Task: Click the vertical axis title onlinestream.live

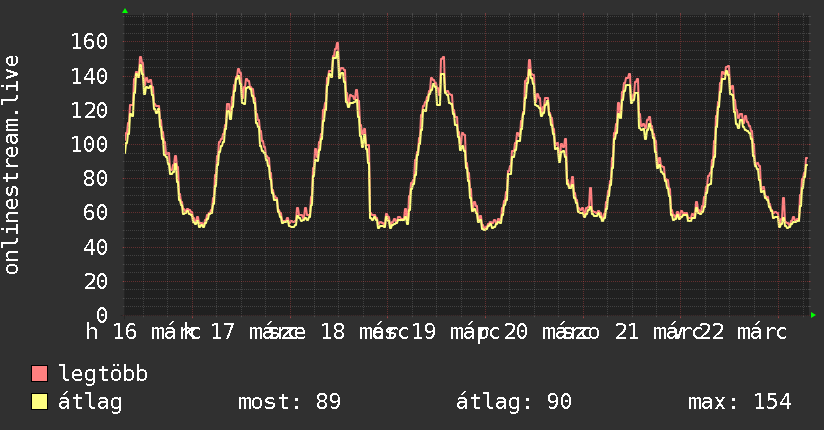Action: [x=12, y=165]
